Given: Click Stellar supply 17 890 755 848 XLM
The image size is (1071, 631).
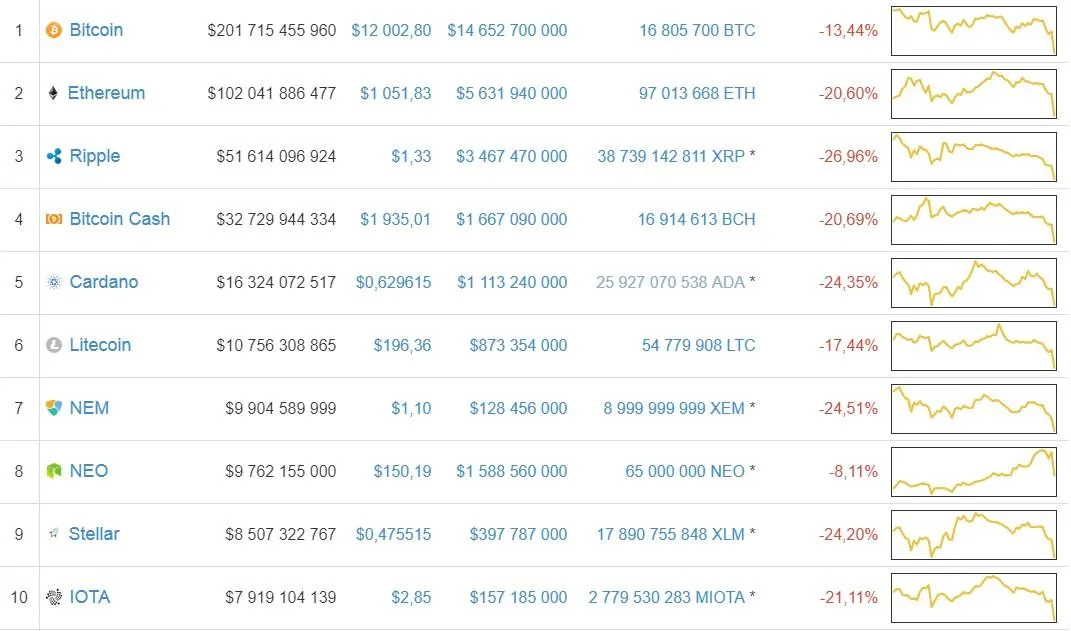Looking at the screenshot, I should pyautogui.click(x=670, y=534).
